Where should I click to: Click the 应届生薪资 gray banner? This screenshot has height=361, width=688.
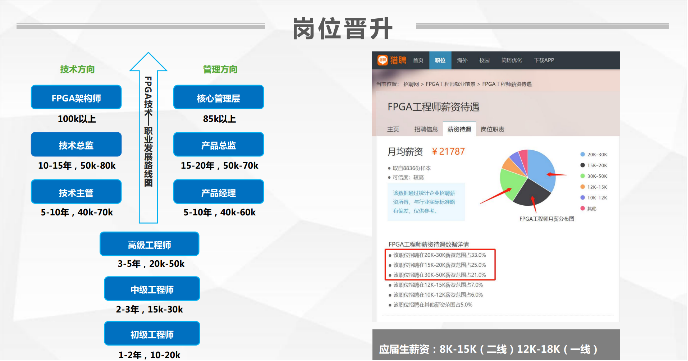point(496,345)
